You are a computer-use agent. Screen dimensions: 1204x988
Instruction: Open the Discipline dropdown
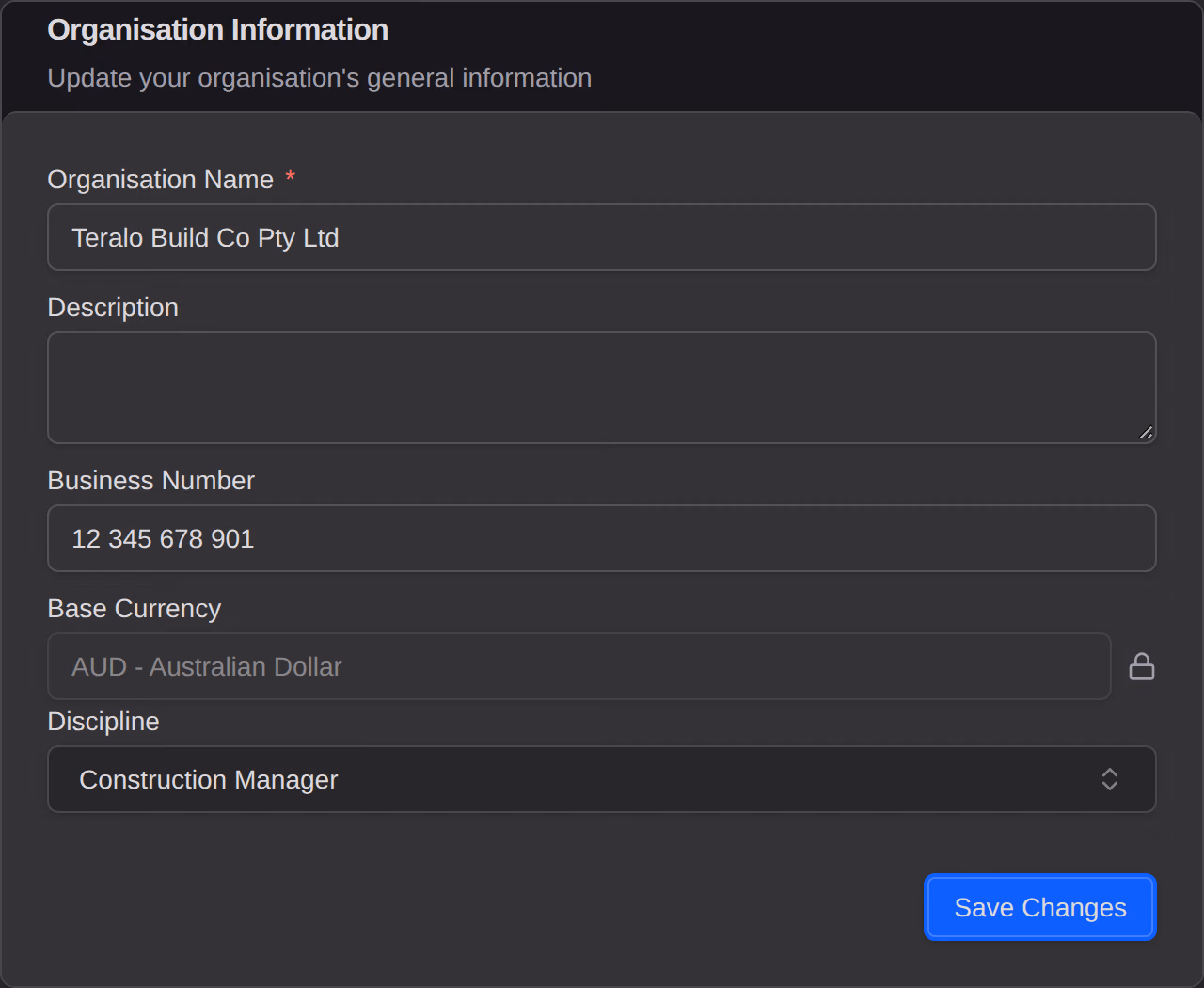coord(602,779)
